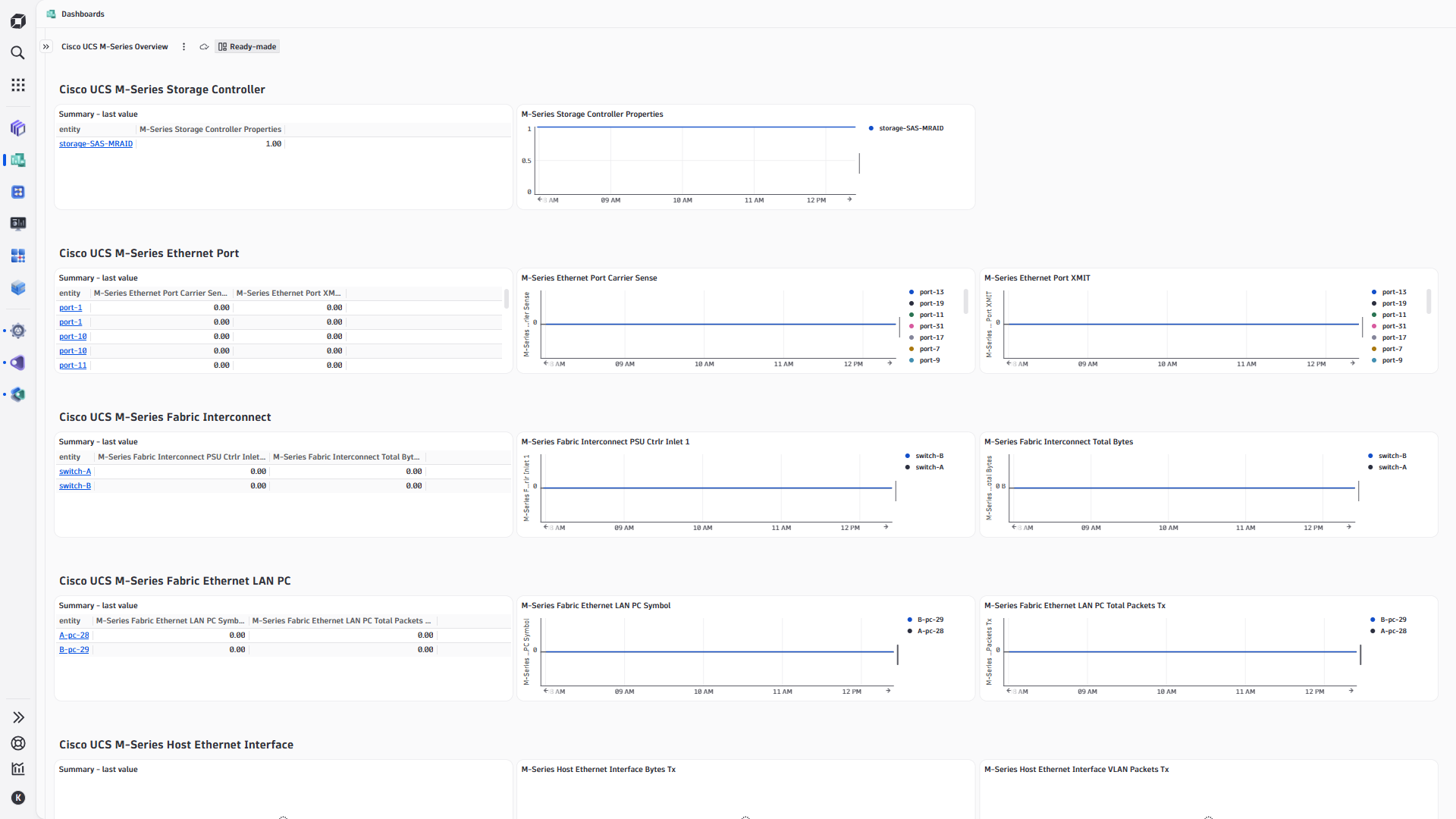
Task: Click port-11 green dot in Carrier Sense legend
Action: [x=912, y=315]
